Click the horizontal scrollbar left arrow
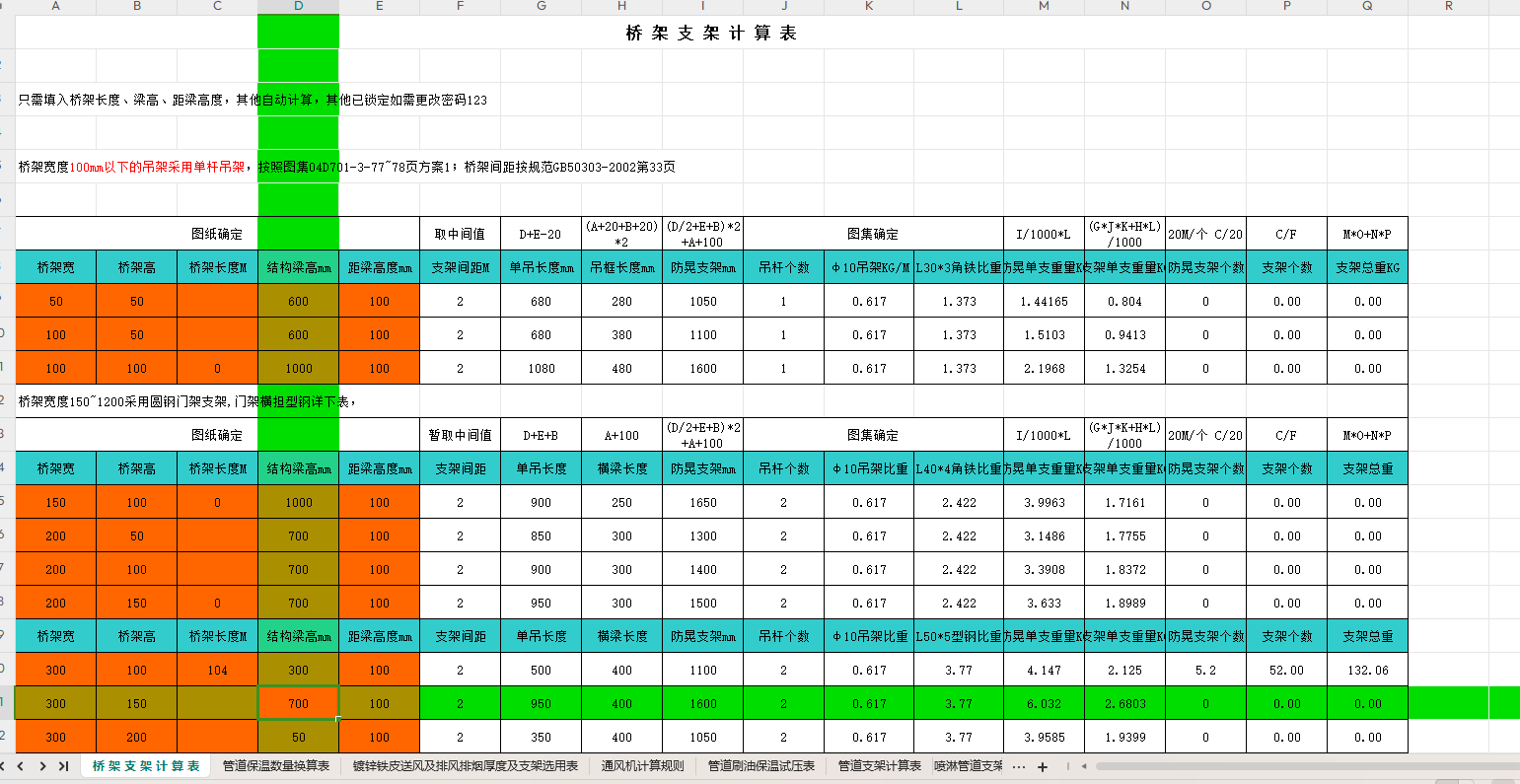 1084,766
